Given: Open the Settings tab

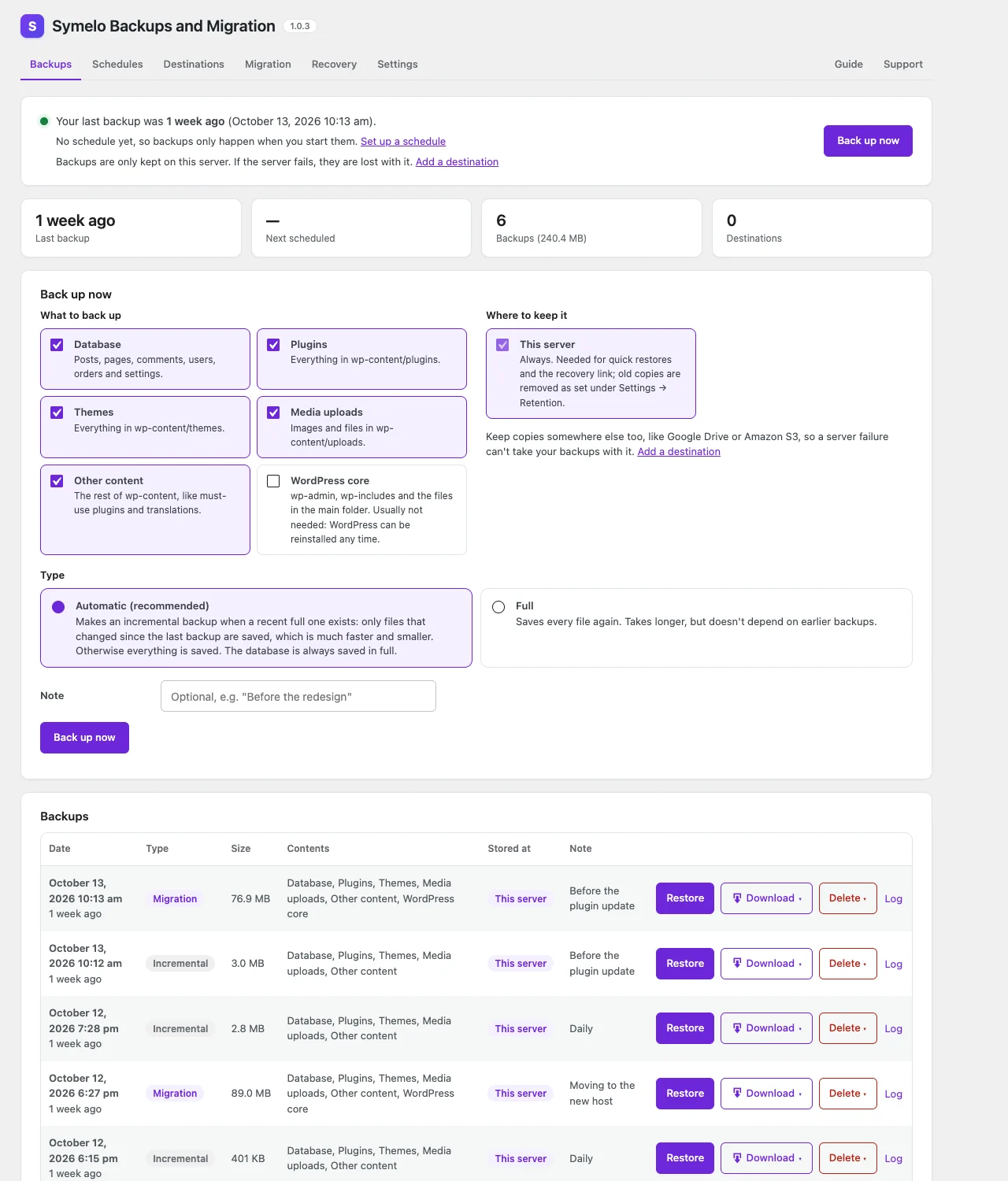Looking at the screenshot, I should [x=397, y=65].
